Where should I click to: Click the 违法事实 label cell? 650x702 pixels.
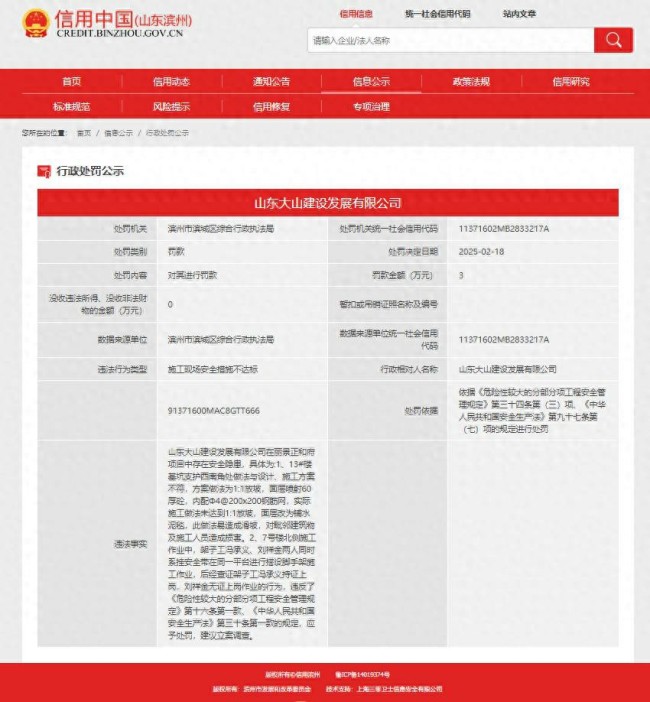tap(97, 544)
